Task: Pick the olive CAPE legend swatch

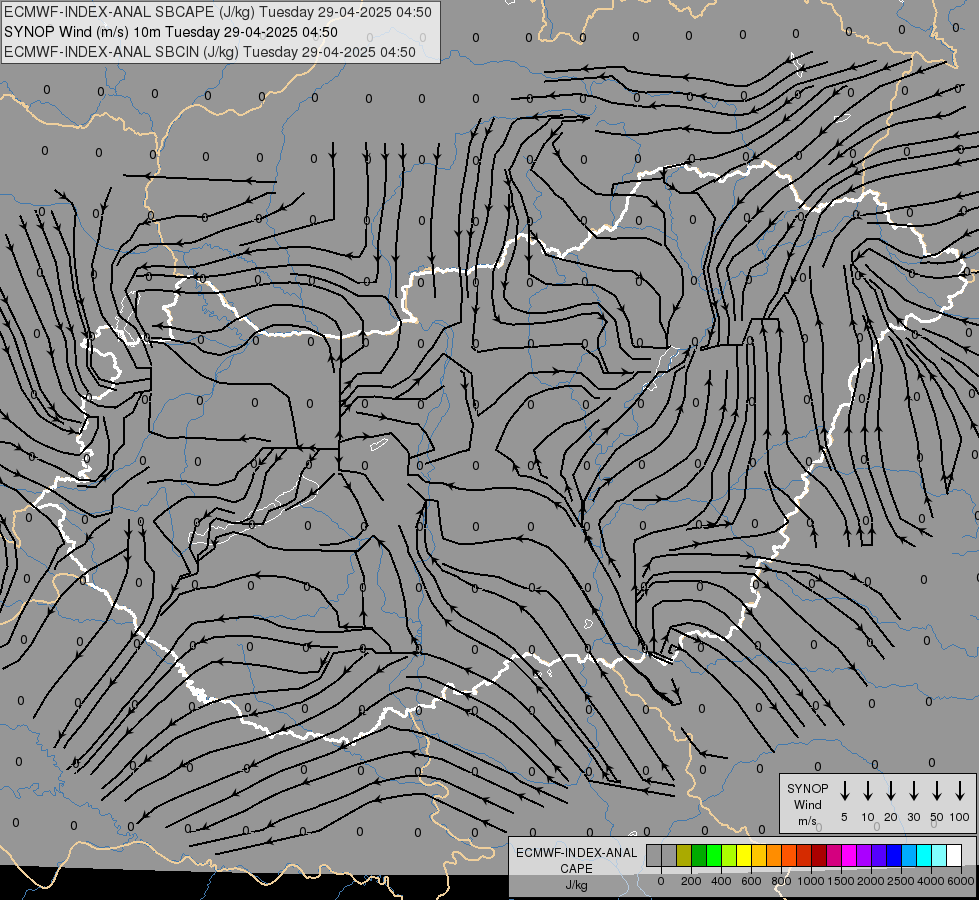Action: click(x=684, y=855)
